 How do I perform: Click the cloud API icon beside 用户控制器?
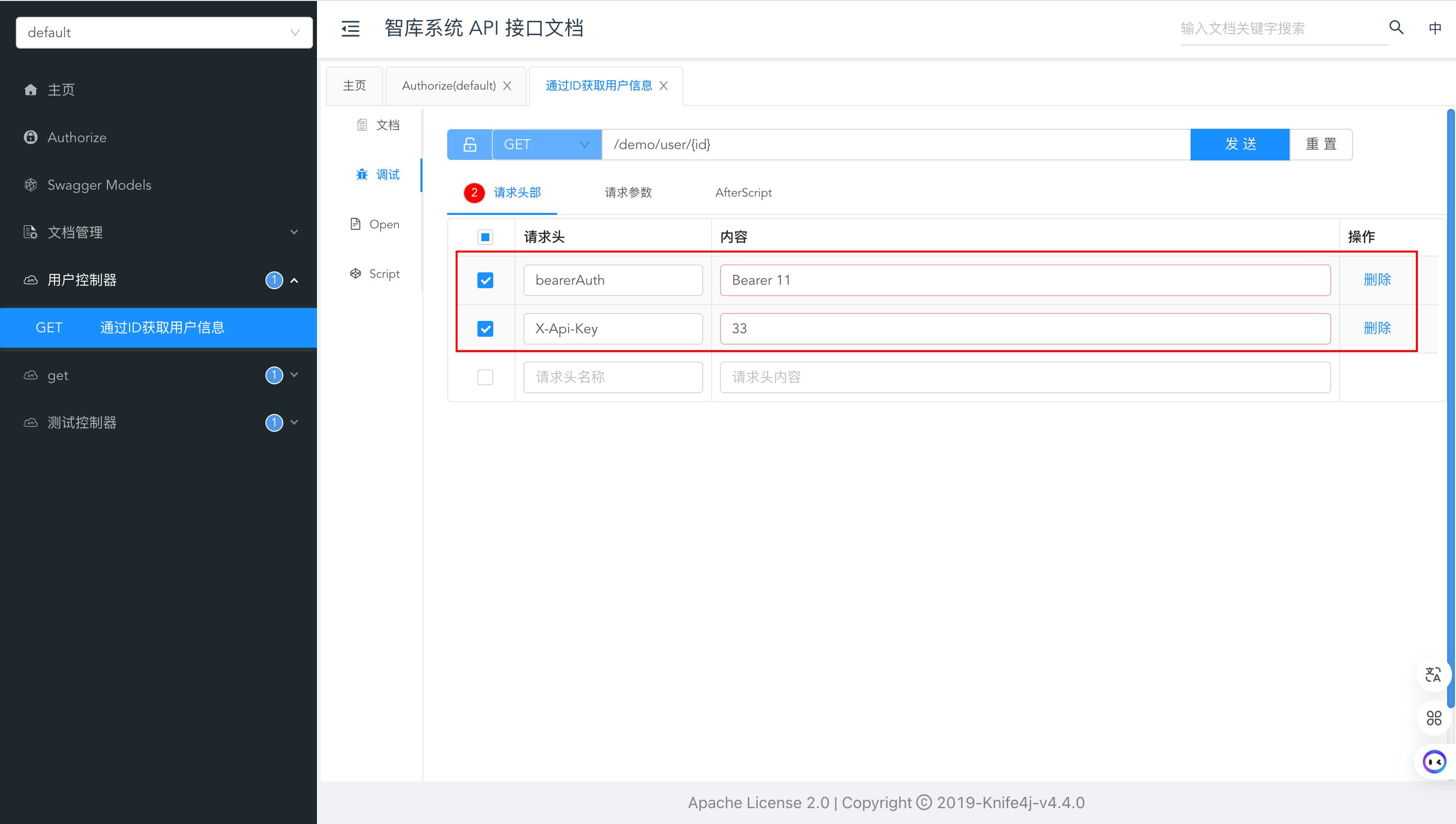click(x=31, y=280)
